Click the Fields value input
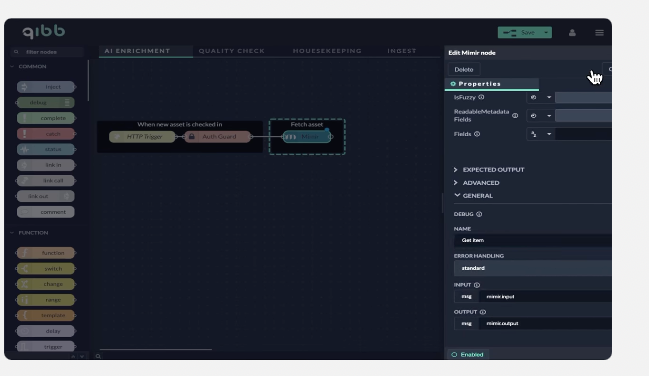 point(583,134)
